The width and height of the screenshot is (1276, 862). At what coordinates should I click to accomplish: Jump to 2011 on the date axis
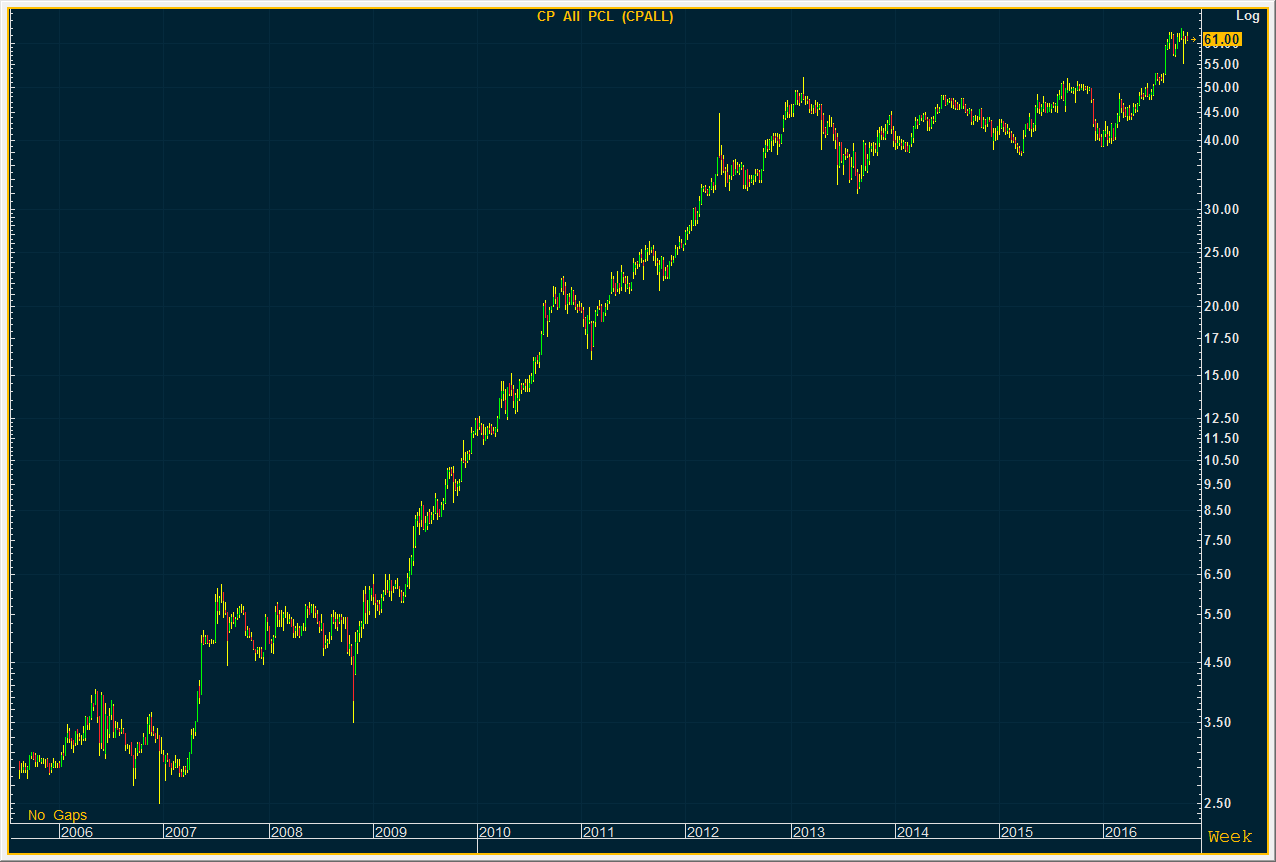[x=598, y=832]
